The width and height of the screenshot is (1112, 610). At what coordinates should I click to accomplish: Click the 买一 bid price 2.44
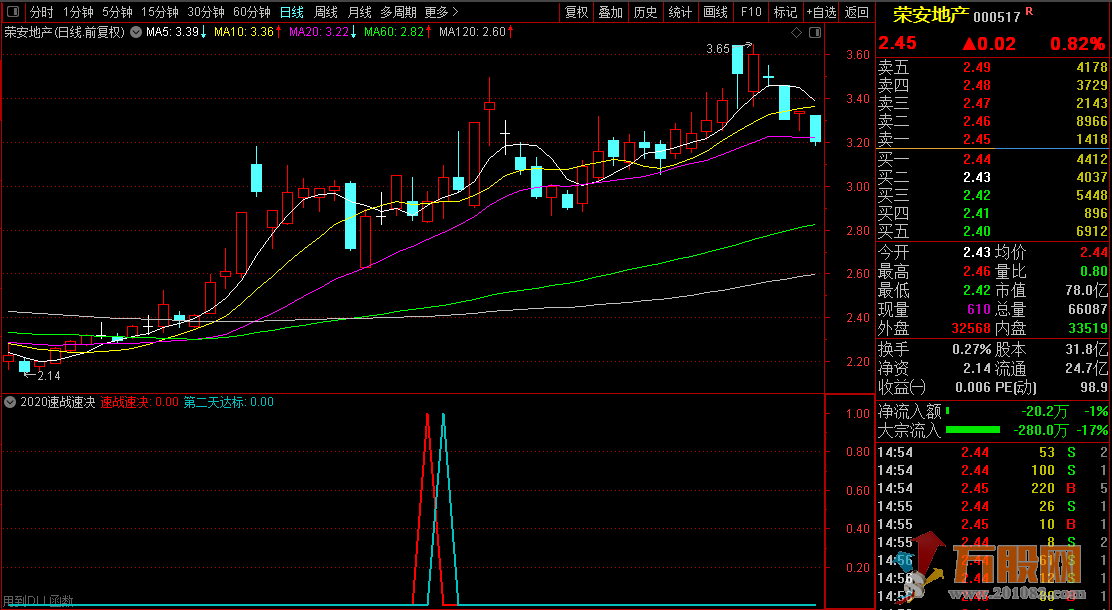(977, 159)
